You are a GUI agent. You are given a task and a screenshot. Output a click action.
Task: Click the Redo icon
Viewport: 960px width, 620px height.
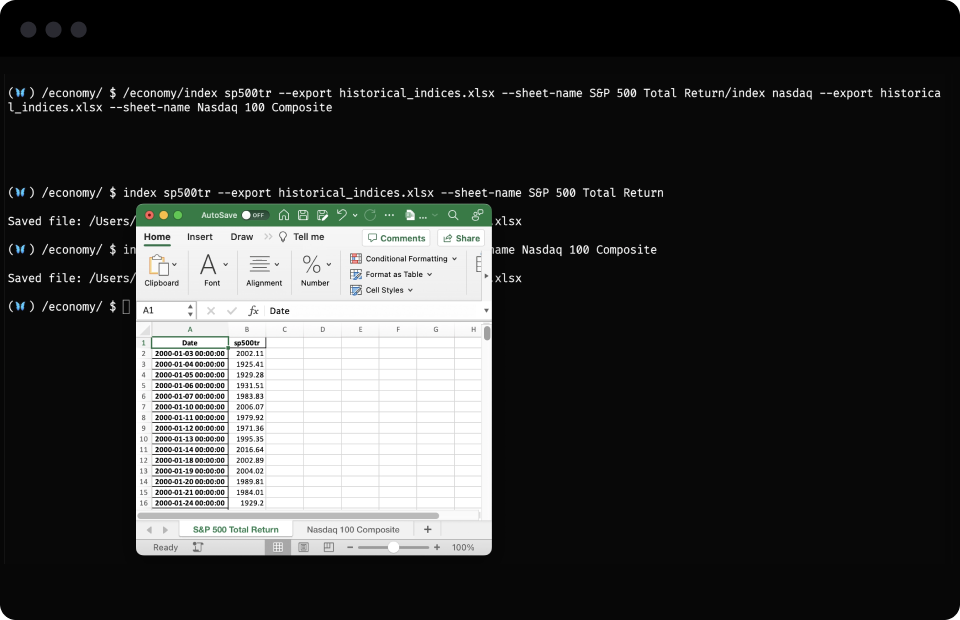click(370, 215)
